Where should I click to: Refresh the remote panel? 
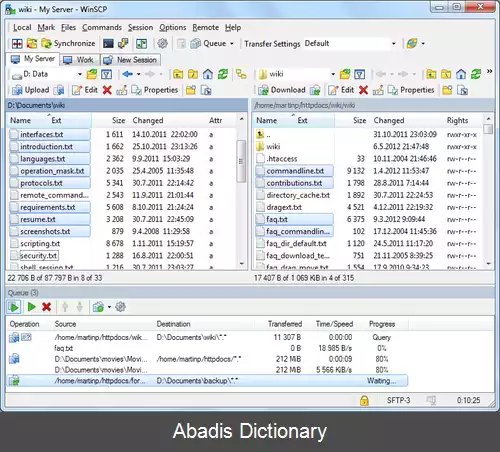tap(476, 74)
